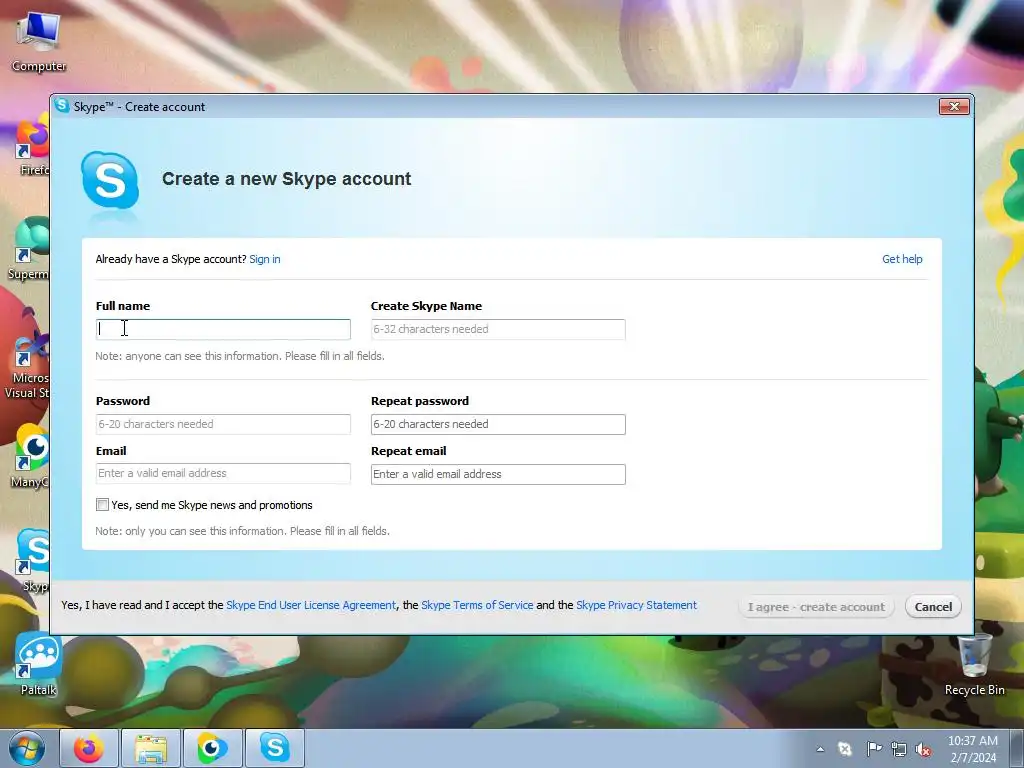Open Windows Explorer from the taskbar

pos(151,748)
